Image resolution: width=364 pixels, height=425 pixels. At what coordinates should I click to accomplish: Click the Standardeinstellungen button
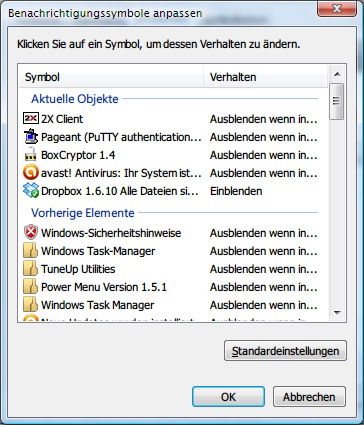[285, 351]
